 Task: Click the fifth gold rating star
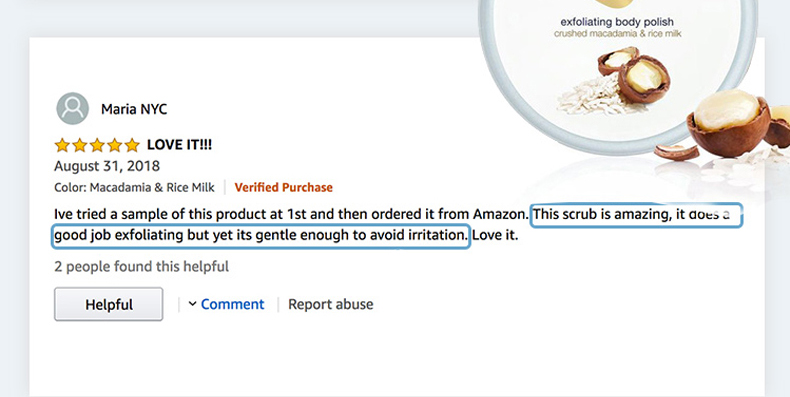click(132, 145)
